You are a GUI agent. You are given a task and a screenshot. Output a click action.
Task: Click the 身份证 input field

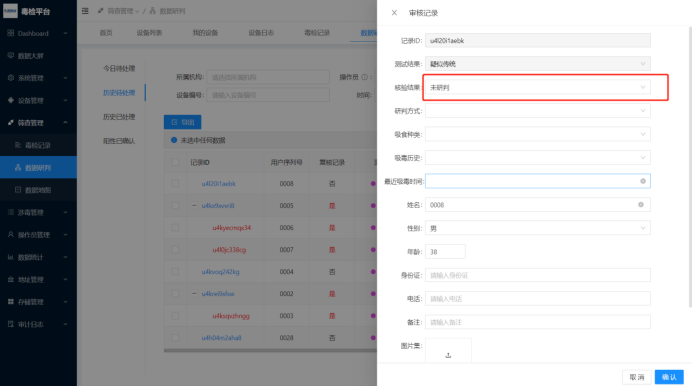[x=537, y=275]
